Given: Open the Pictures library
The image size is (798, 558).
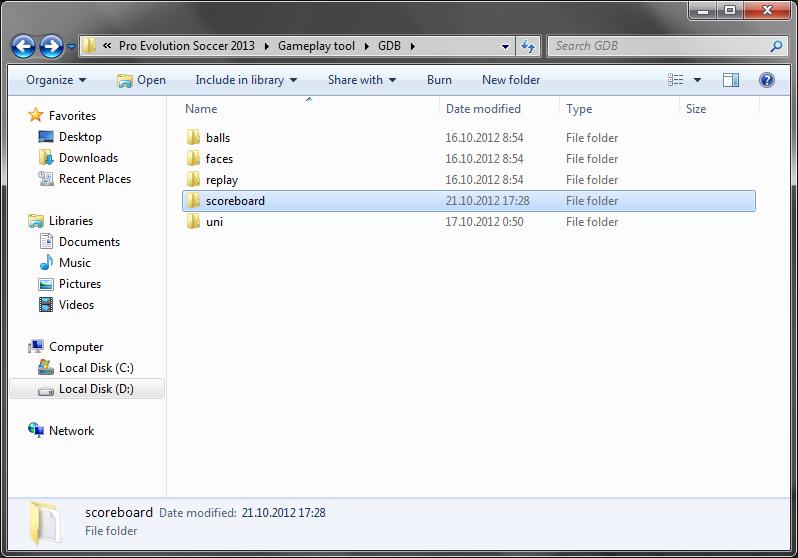Looking at the screenshot, I should click(x=80, y=284).
